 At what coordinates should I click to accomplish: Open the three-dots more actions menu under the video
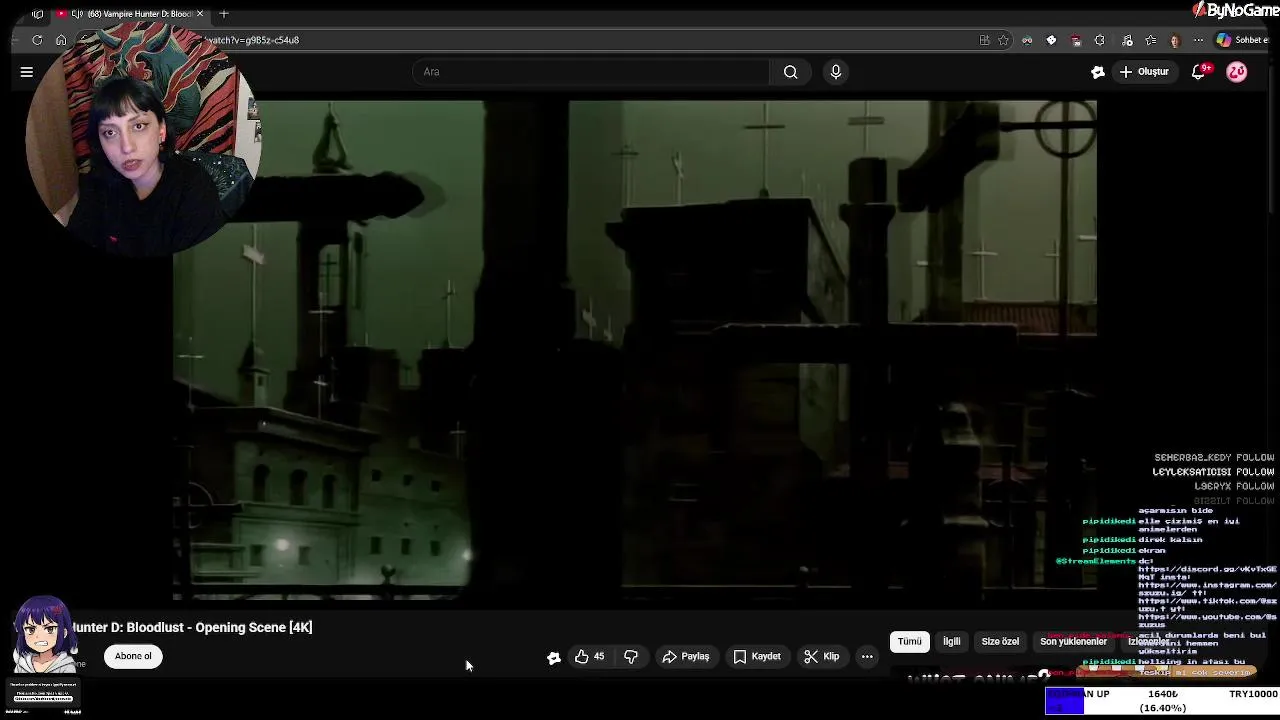tap(867, 657)
